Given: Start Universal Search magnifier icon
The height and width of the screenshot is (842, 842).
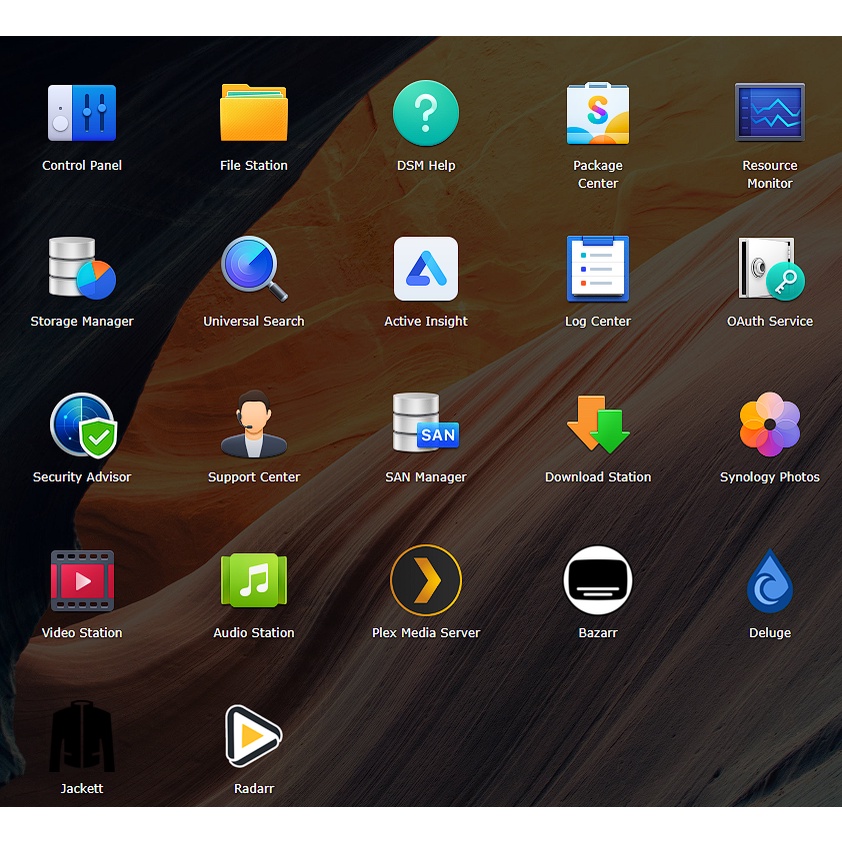Looking at the screenshot, I should [x=253, y=268].
